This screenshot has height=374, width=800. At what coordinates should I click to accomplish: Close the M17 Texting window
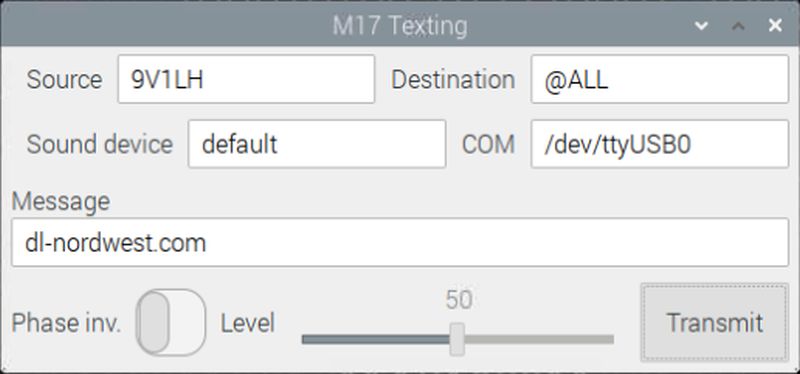[x=775, y=26]
